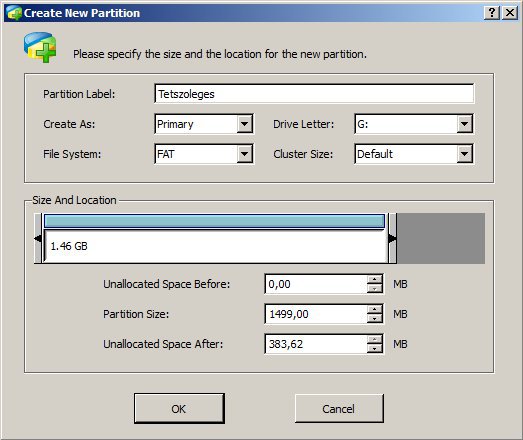Increase Unallocated Space Before with up arrow
This screenshot has height=440, width=523.
coord(375,279)
